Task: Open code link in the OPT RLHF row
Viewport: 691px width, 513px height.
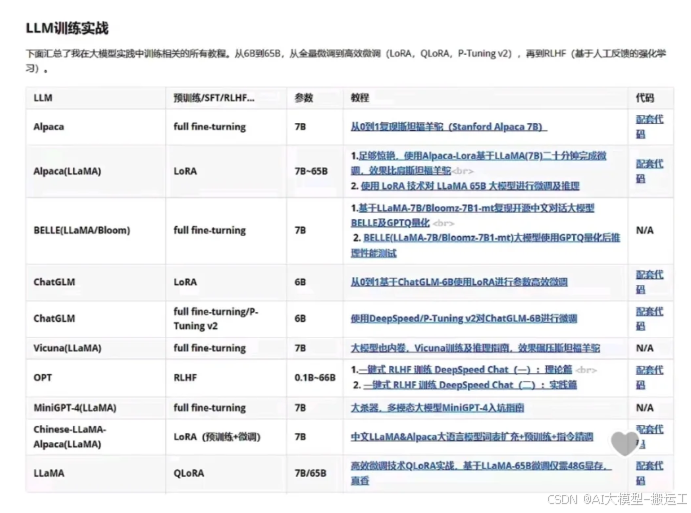Action: point(650,377)
